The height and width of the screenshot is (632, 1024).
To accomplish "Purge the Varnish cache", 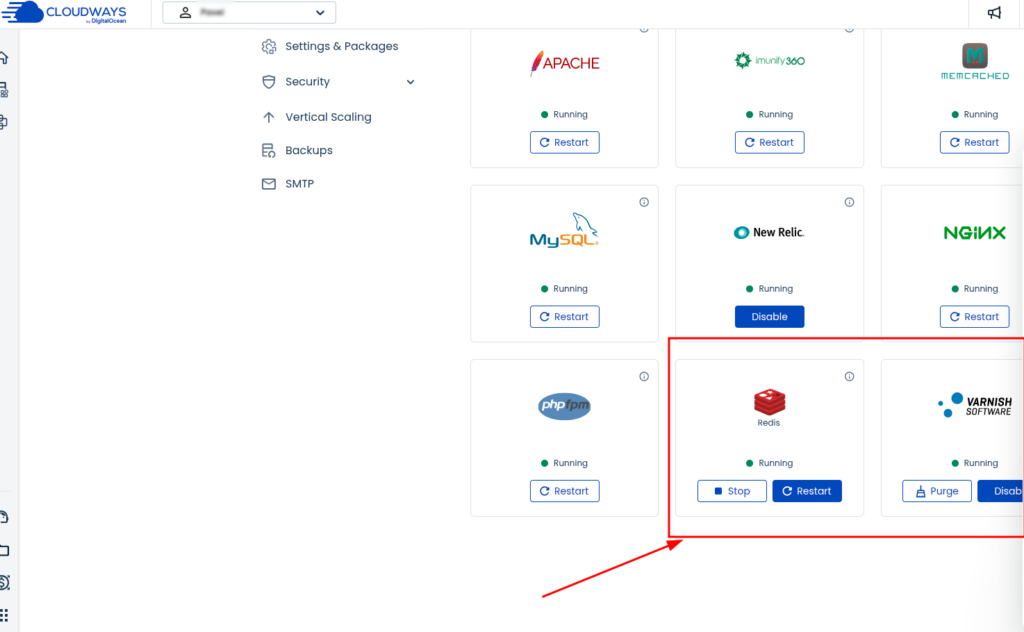I will 936,491.
